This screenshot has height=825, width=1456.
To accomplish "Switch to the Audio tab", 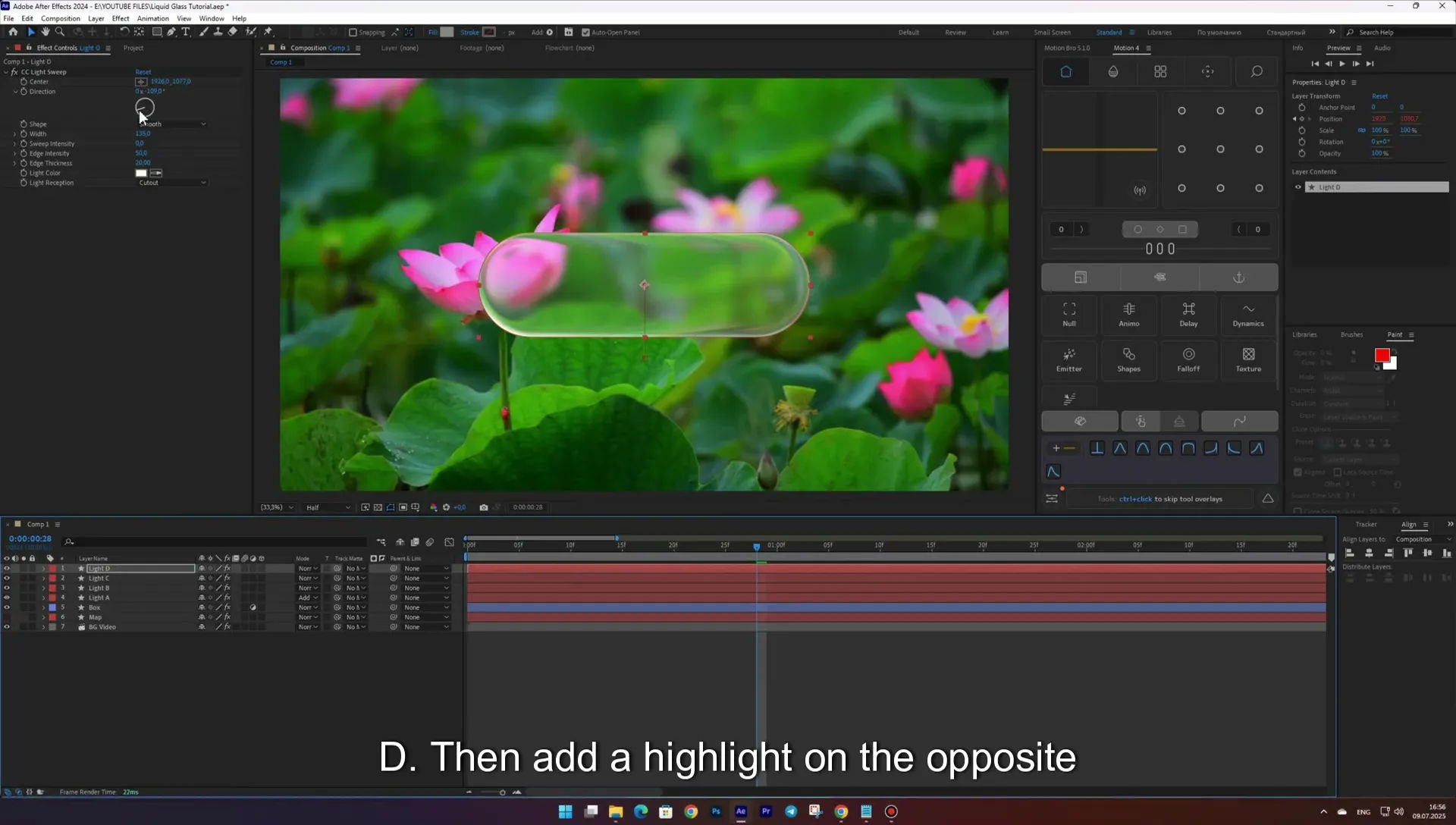I will (x=1382, y=48).
